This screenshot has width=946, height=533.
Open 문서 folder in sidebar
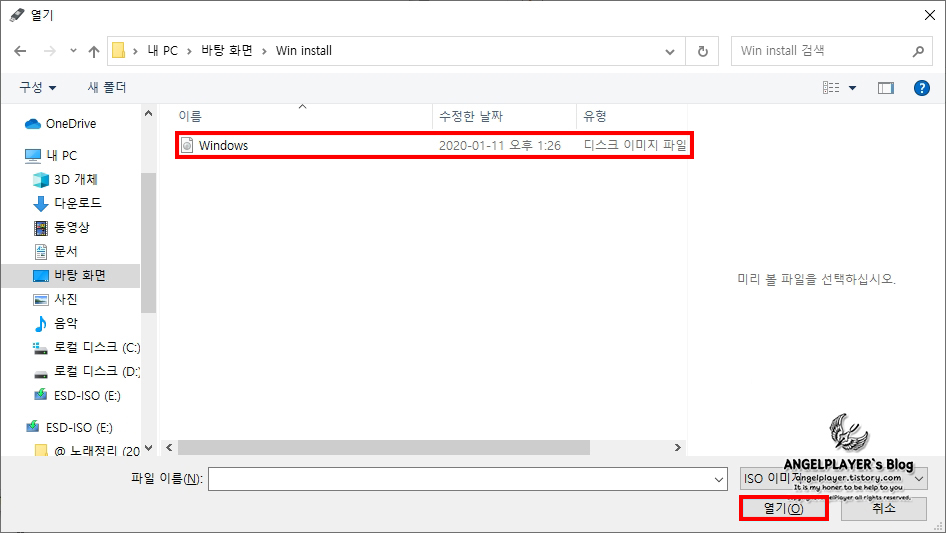tap(66, 251)
